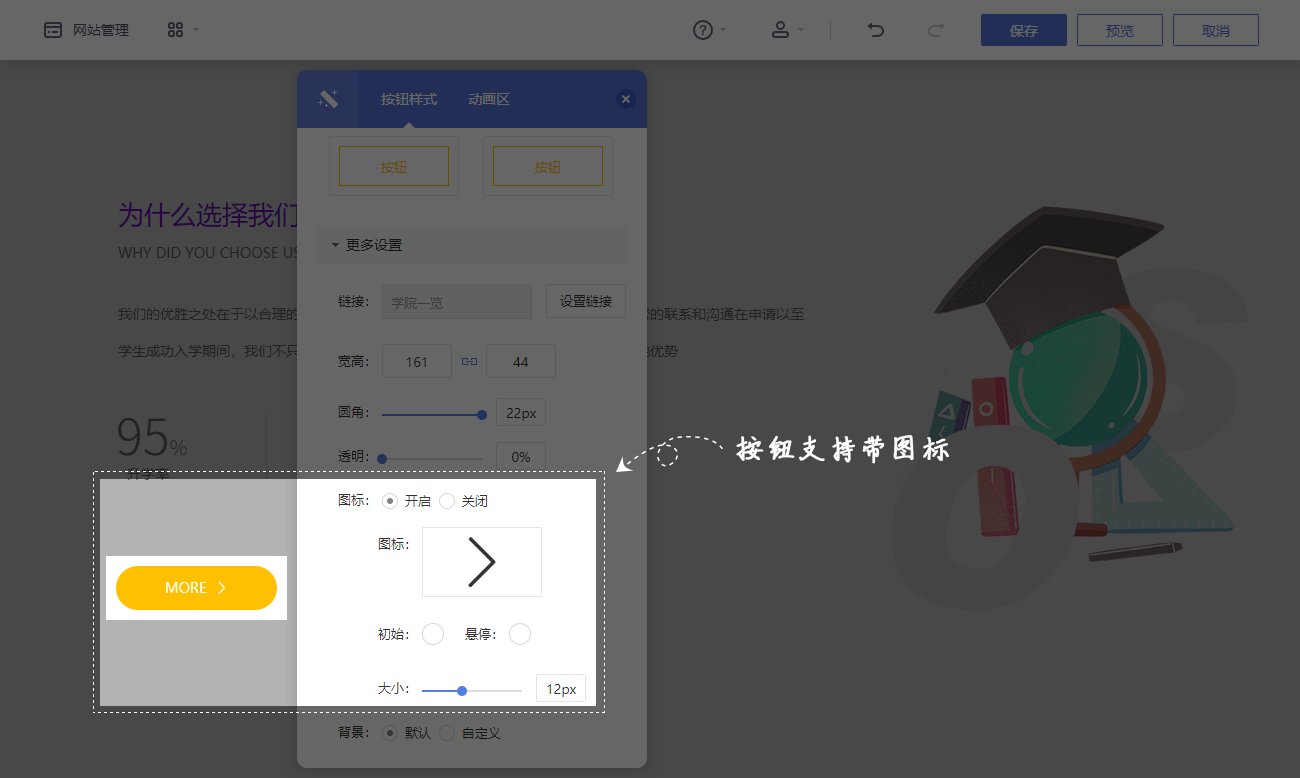1300x778 pixels.
Task: Open 网站管理 site management icon
Action: click(53, 30)
